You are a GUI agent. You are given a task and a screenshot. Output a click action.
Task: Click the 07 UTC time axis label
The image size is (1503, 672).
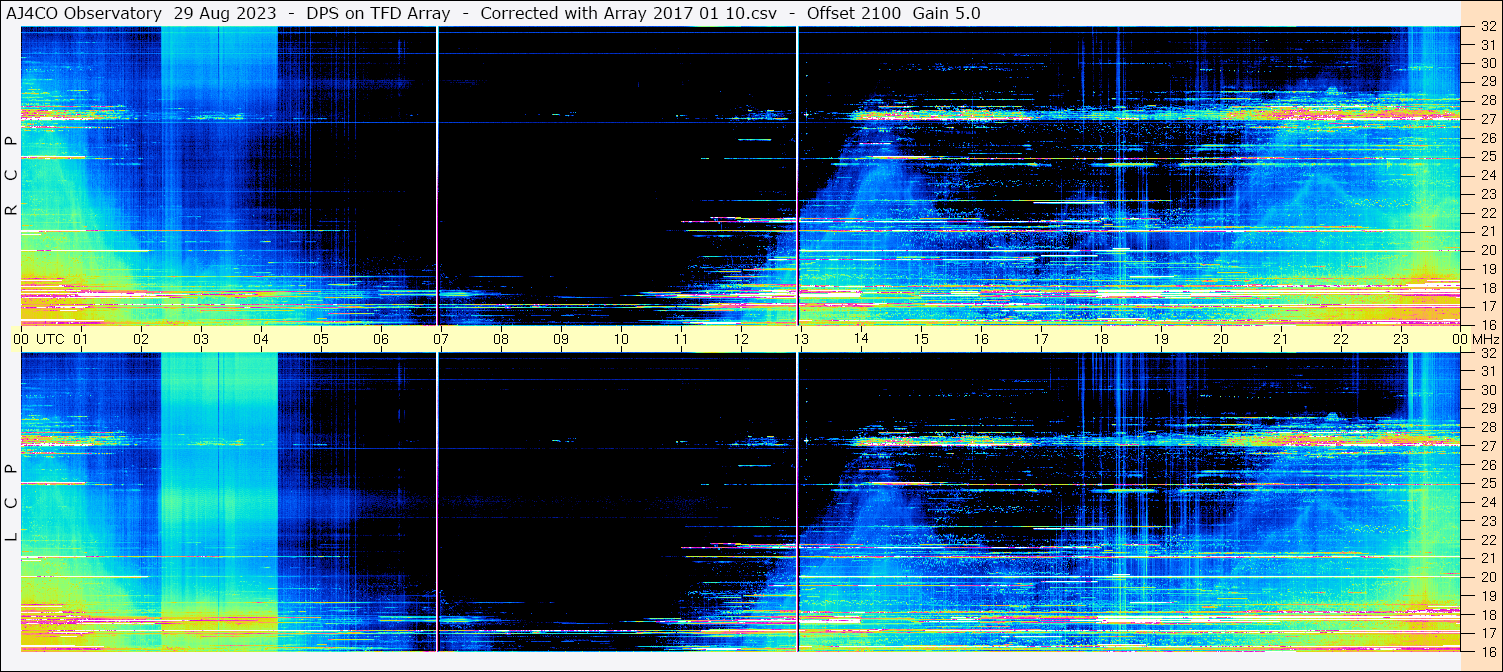440,338
